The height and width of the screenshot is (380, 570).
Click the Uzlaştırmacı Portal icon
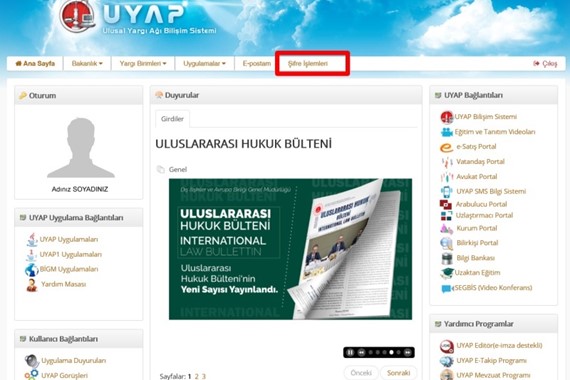pos(446,216)
